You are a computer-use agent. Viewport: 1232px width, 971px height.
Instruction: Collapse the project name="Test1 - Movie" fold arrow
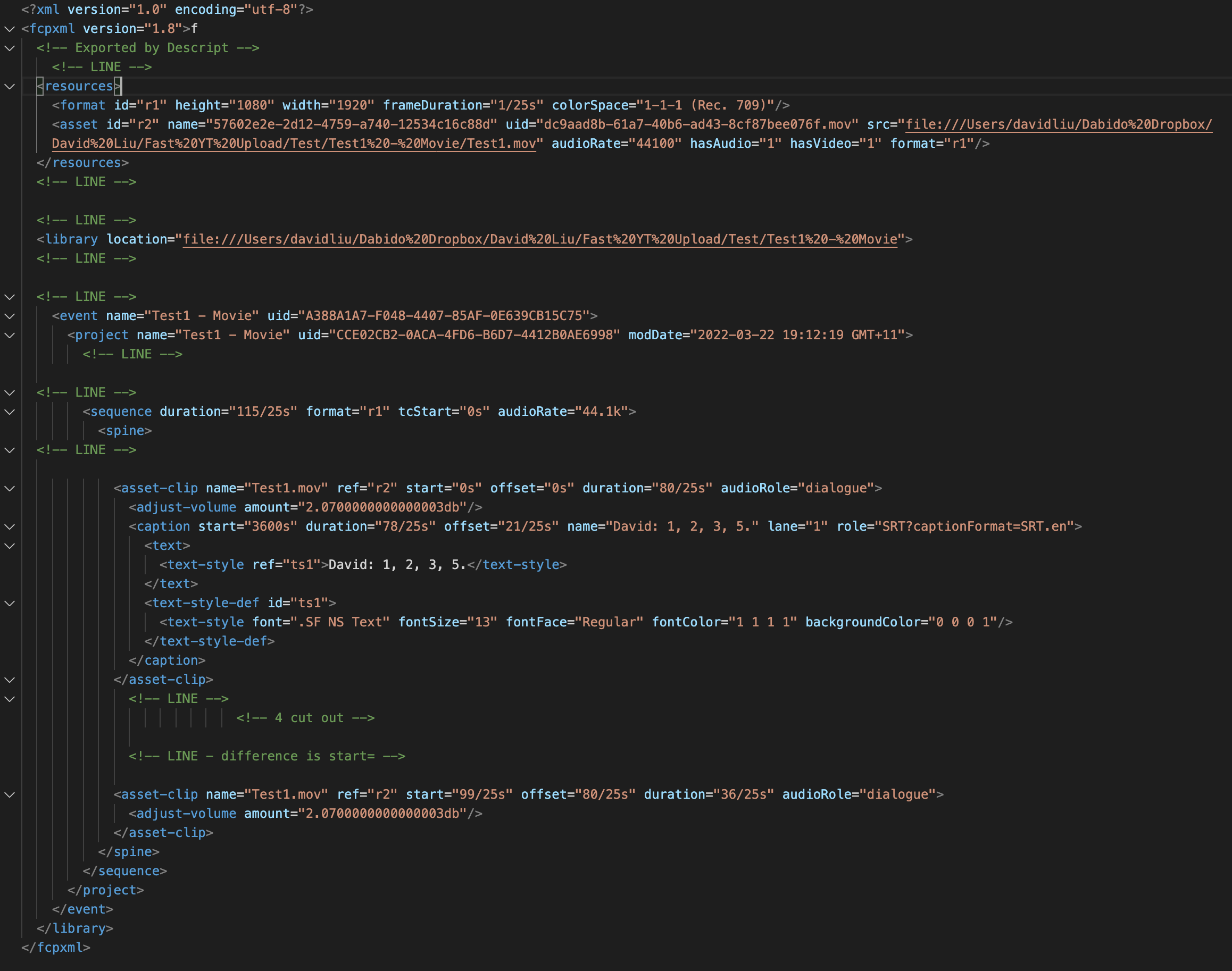tap(10, 335)
